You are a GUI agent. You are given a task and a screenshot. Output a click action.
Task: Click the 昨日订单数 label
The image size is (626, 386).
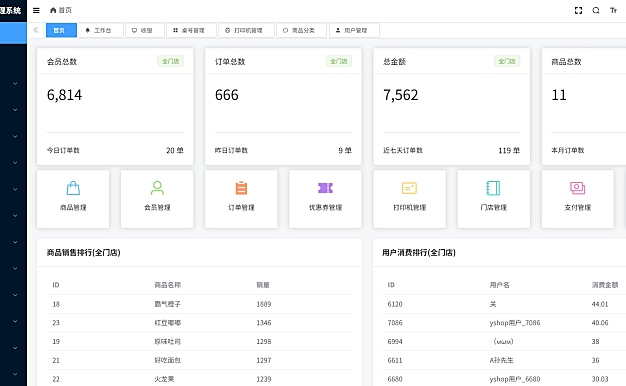231,150
